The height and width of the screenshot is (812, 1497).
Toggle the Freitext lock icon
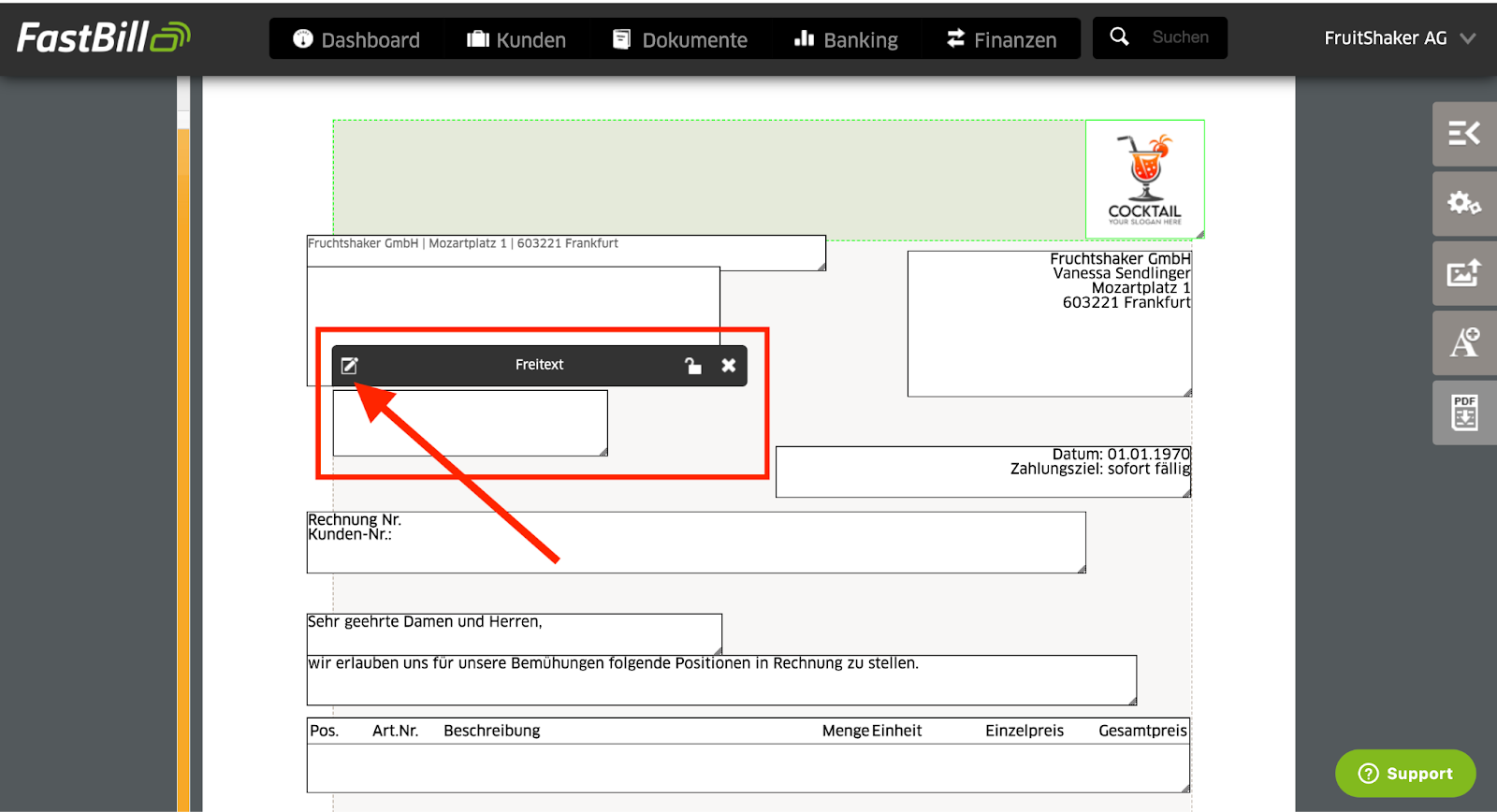(692, 366)
